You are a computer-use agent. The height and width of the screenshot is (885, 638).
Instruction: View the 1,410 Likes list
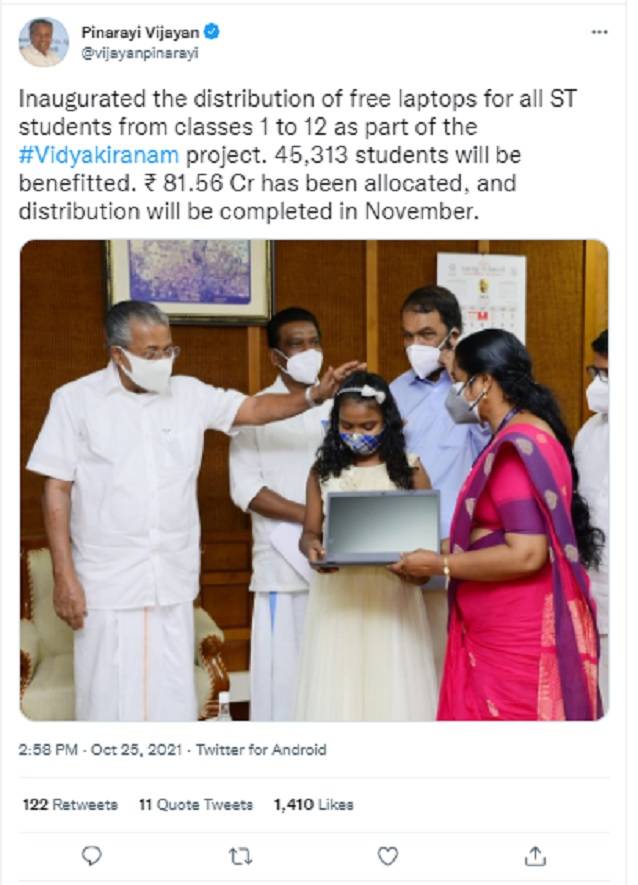[314, 804]
